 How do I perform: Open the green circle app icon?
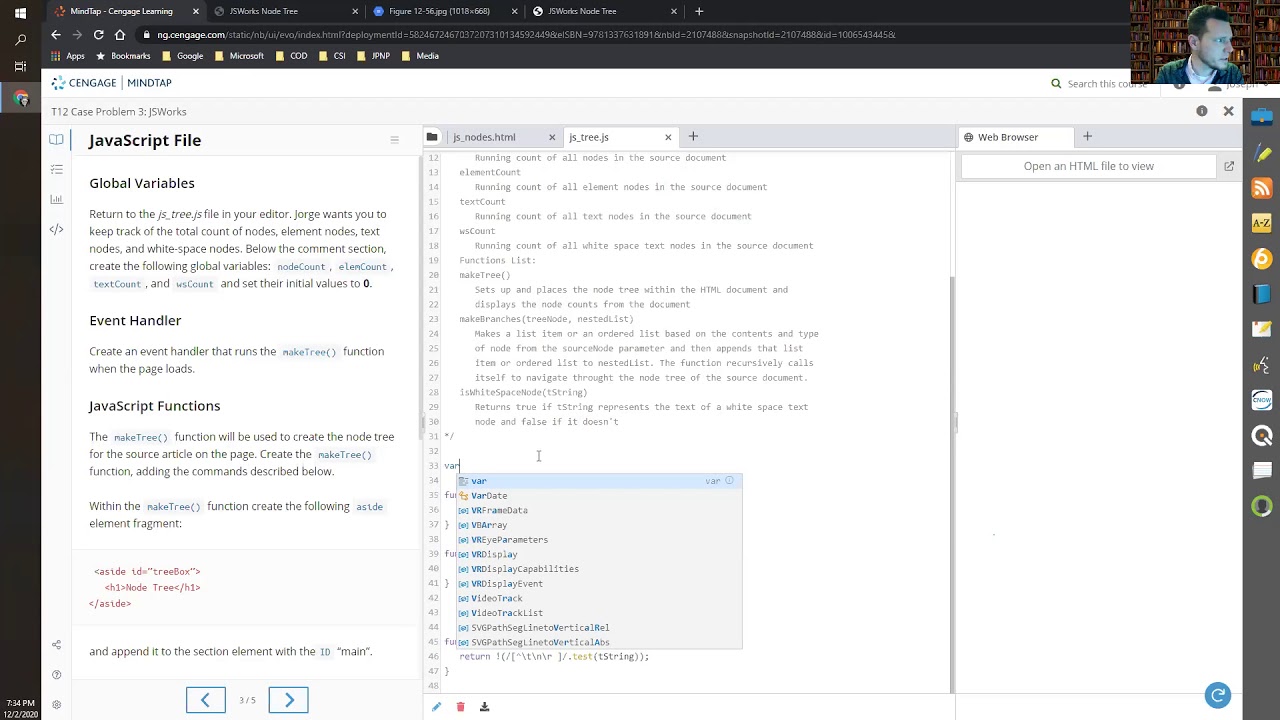point(1262,506)
